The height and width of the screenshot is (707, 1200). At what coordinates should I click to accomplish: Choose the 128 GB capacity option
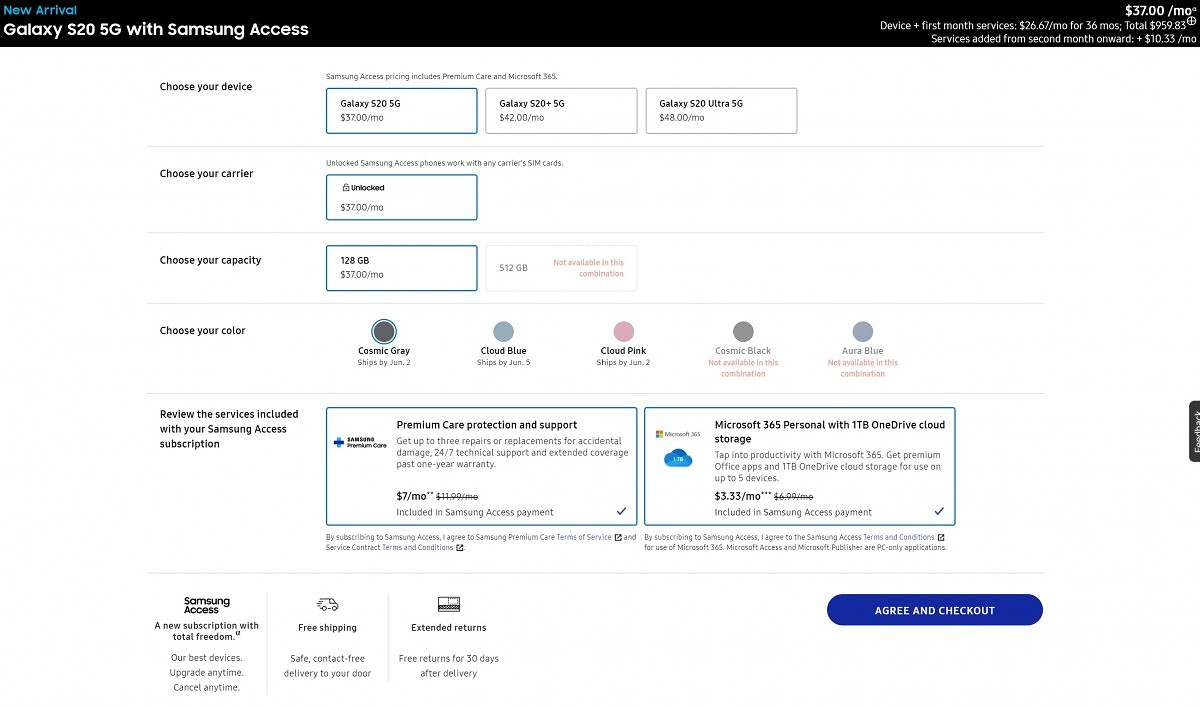point(401,267)
